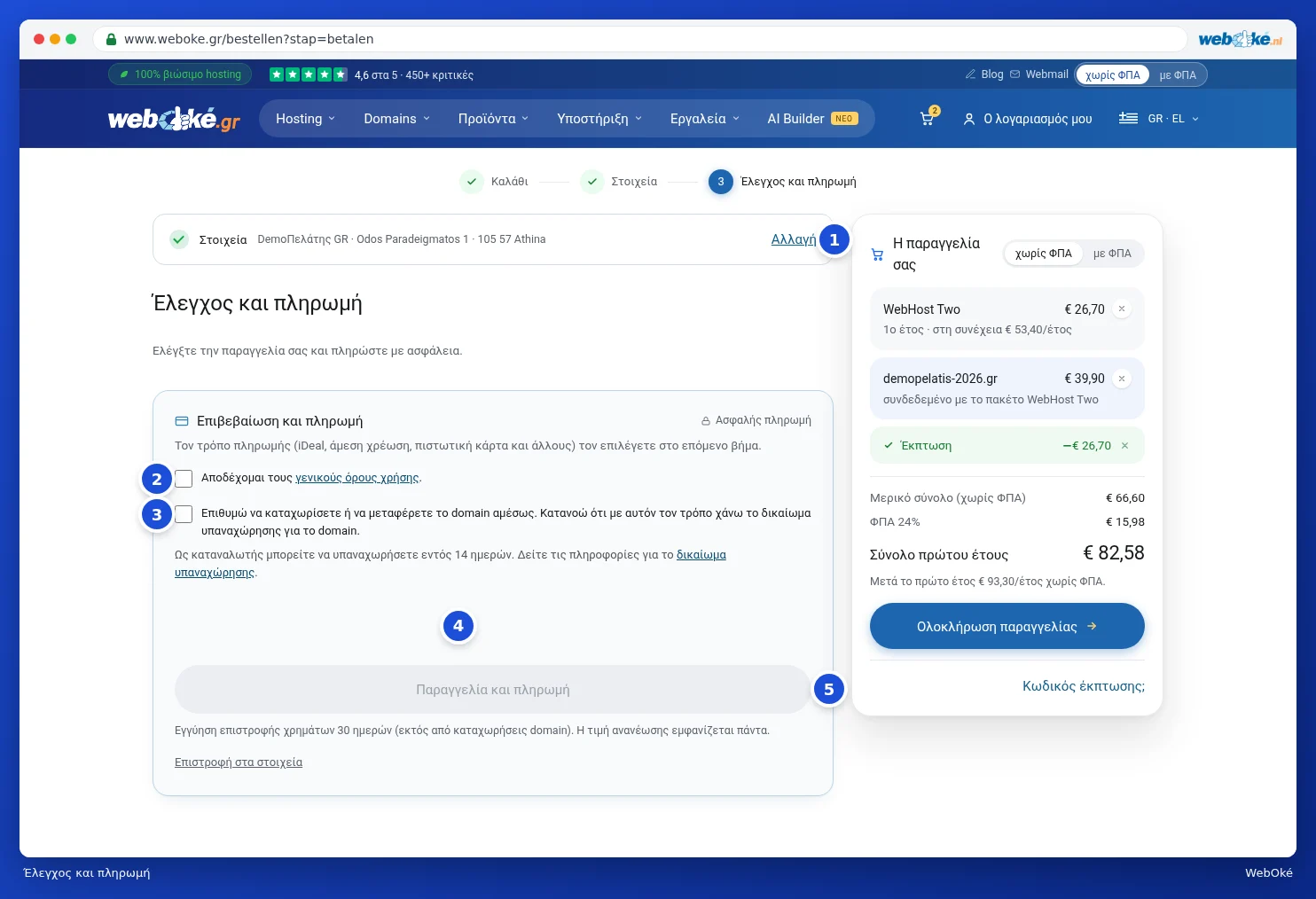Image resolution: width=1316 pixels, height=899 pixels.
Task: Switch order summary to χωρίς ΦΠΑ
Action: [x=1044, y=254]
